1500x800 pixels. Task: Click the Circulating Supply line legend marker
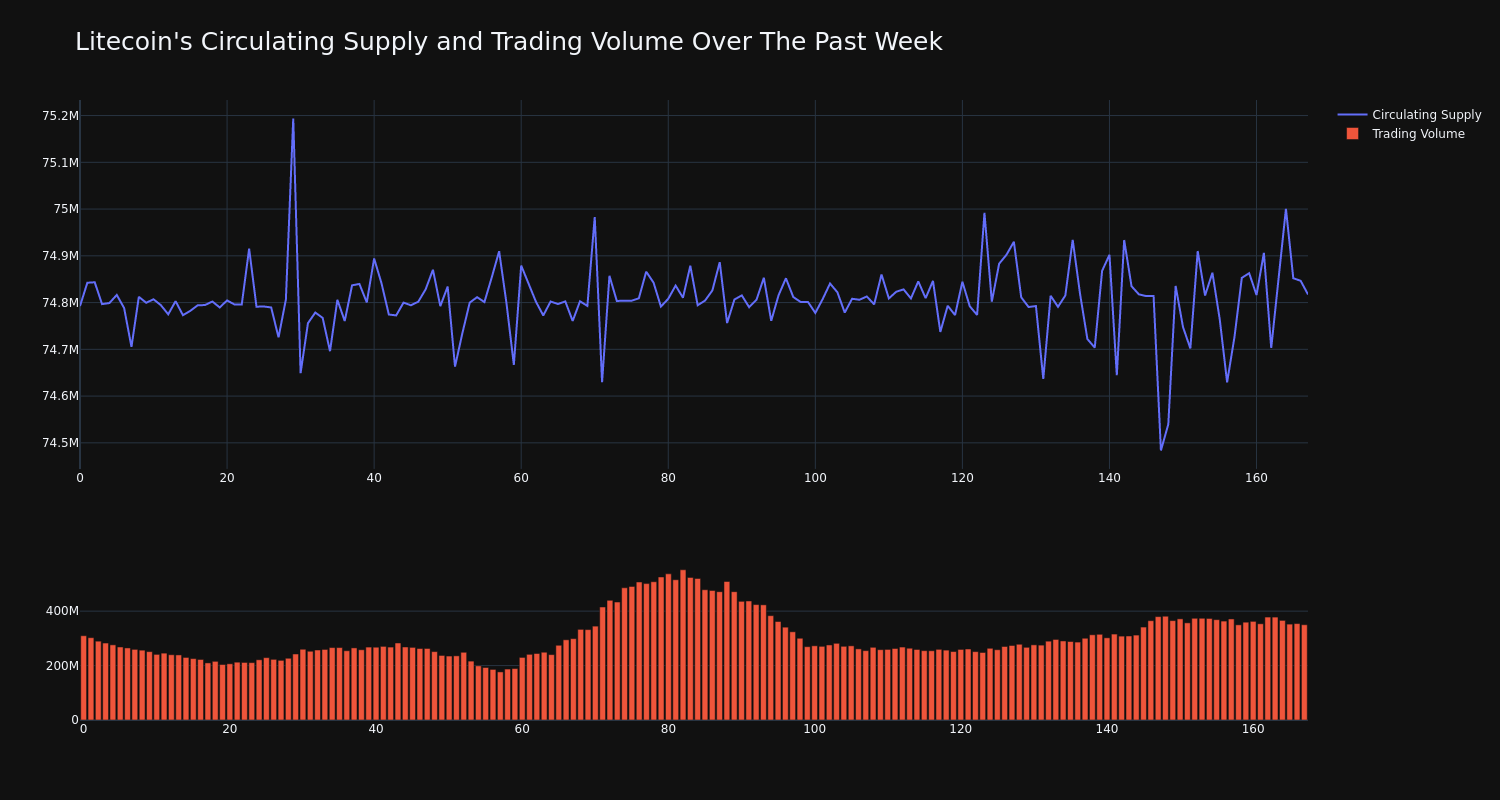[x=1352, y=115]
